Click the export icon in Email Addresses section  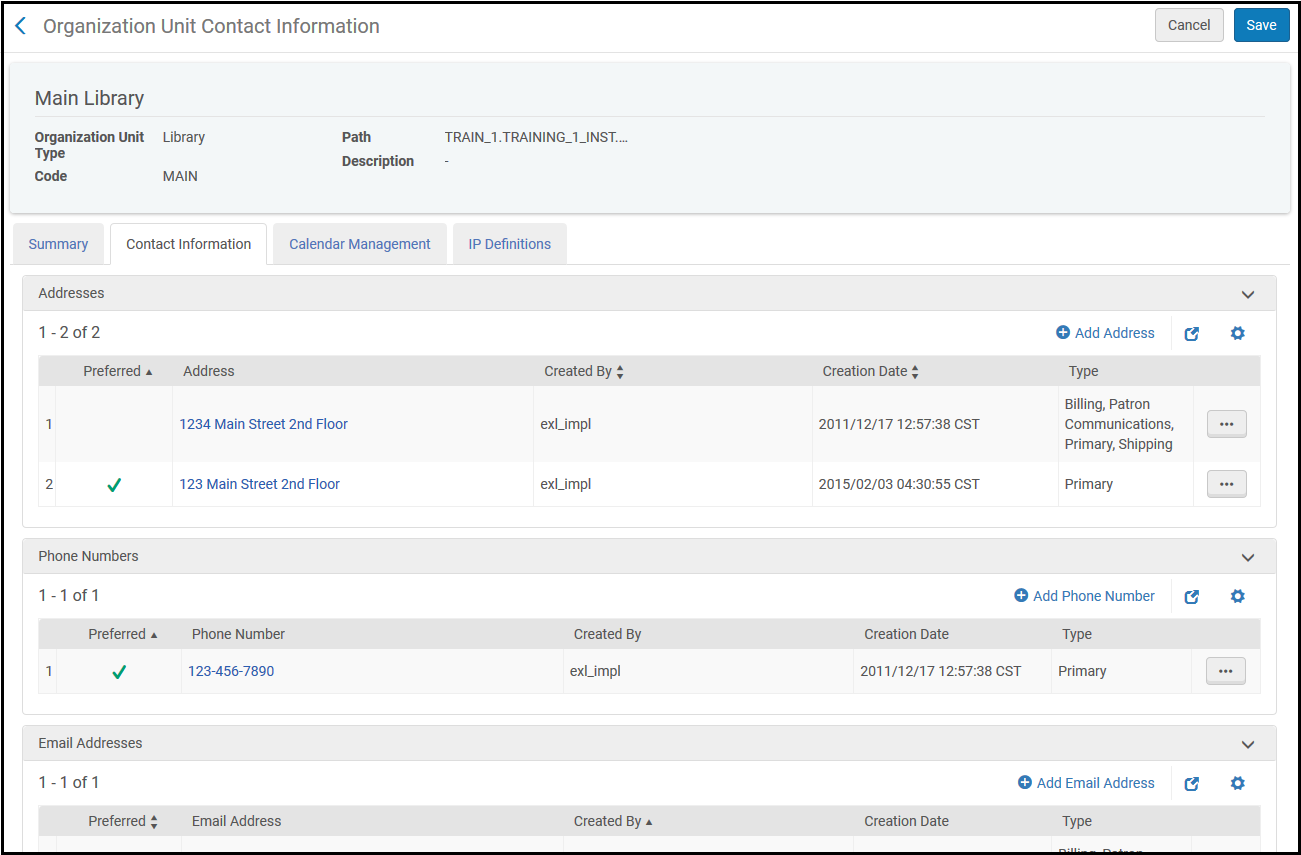[1192, 783]
